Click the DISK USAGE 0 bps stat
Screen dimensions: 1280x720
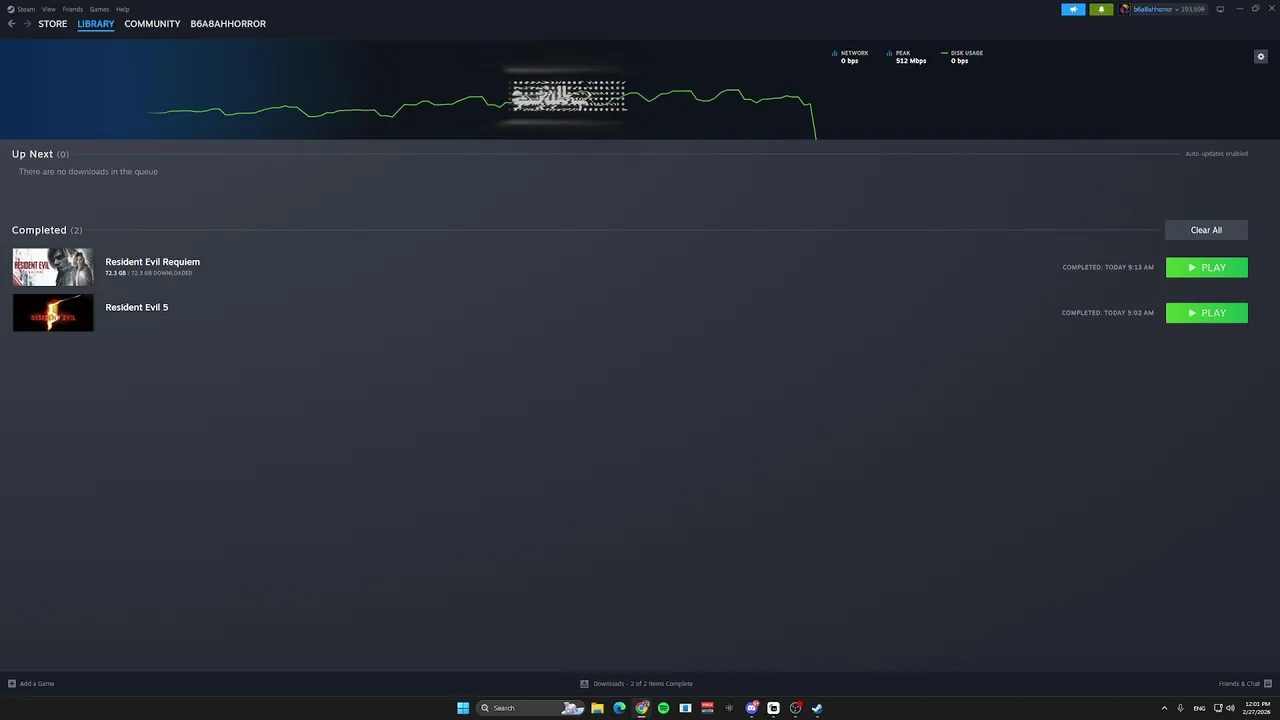(962, 57)
